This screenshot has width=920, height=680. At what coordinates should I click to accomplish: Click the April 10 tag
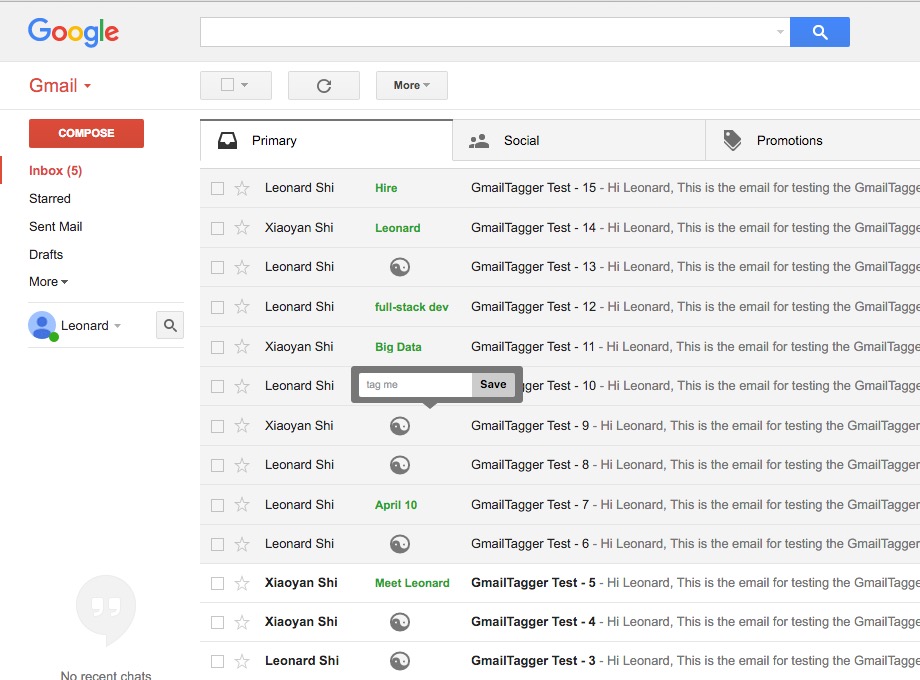(396, 505)
